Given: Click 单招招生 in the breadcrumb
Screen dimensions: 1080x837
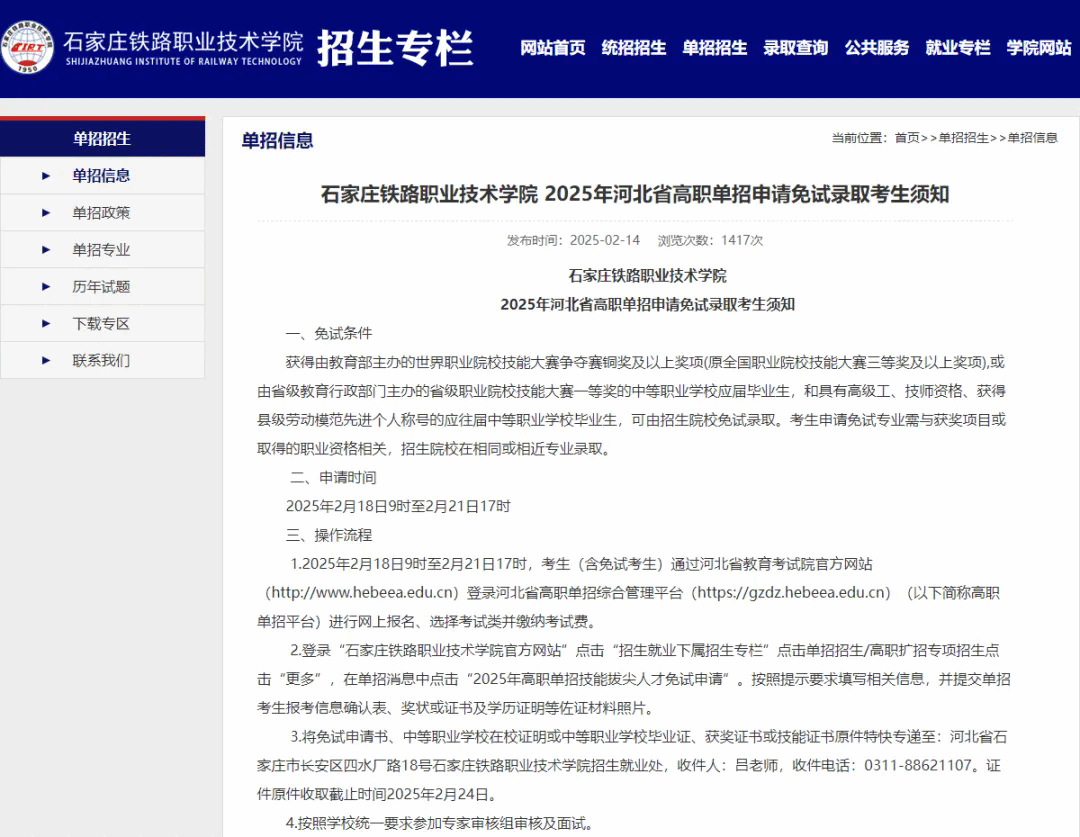Looking at the screenshot, I should tap(964, 138).
